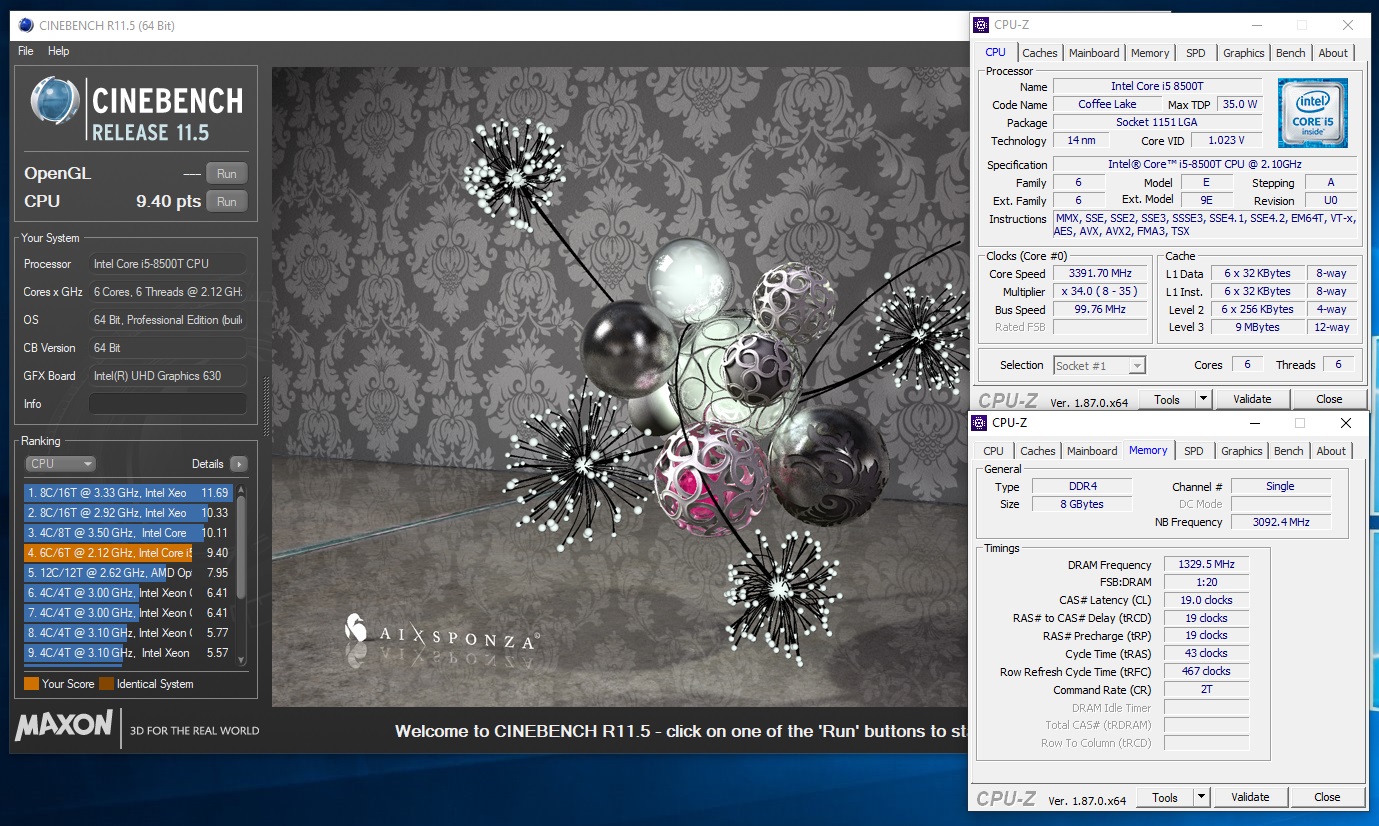Open Tools dropdown arrow in upper CPU-Z
The image size is (1379, 826).
[x=1203, y=399]
